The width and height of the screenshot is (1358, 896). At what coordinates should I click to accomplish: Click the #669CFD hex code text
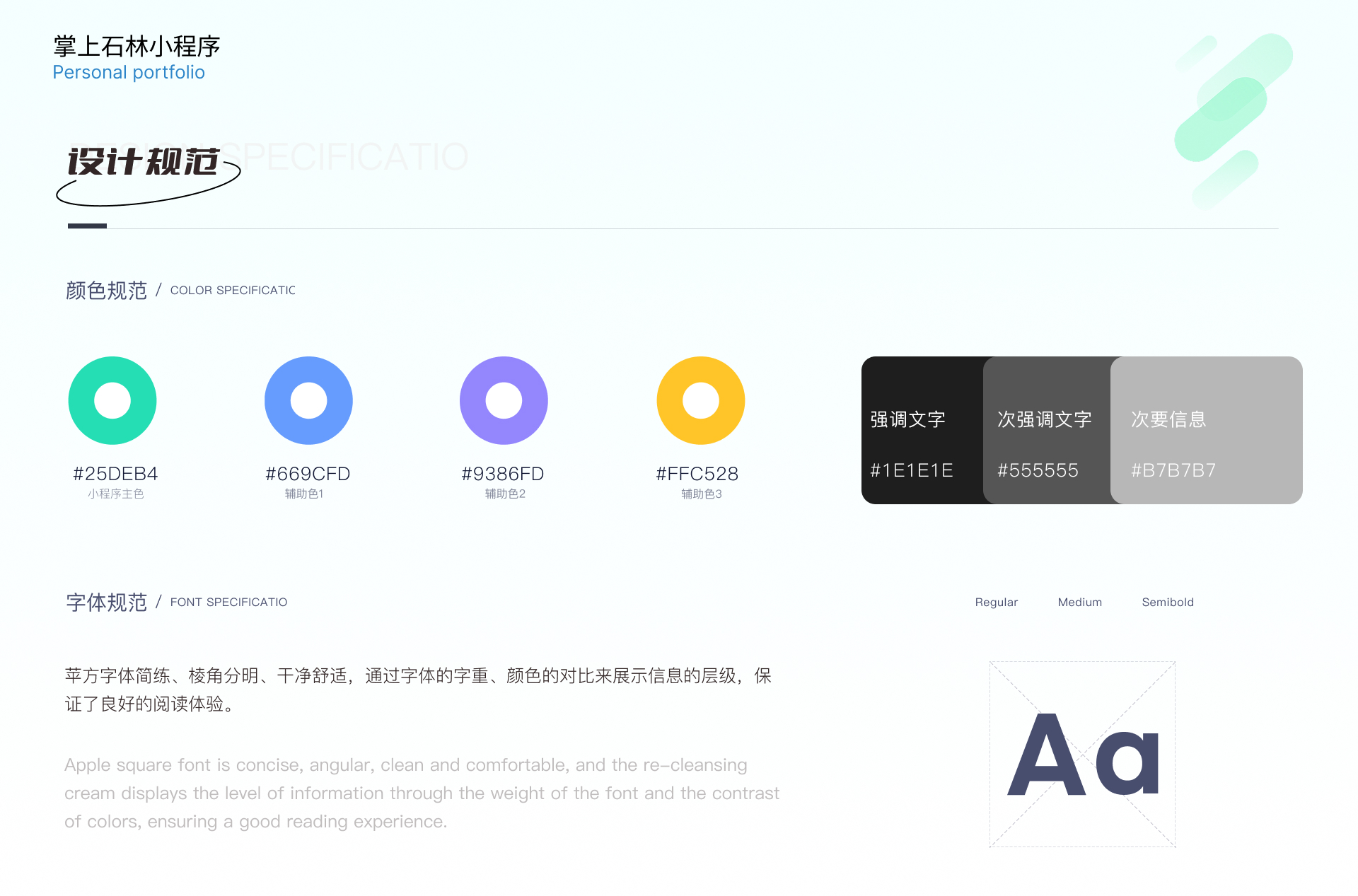[x=308, y=474]
